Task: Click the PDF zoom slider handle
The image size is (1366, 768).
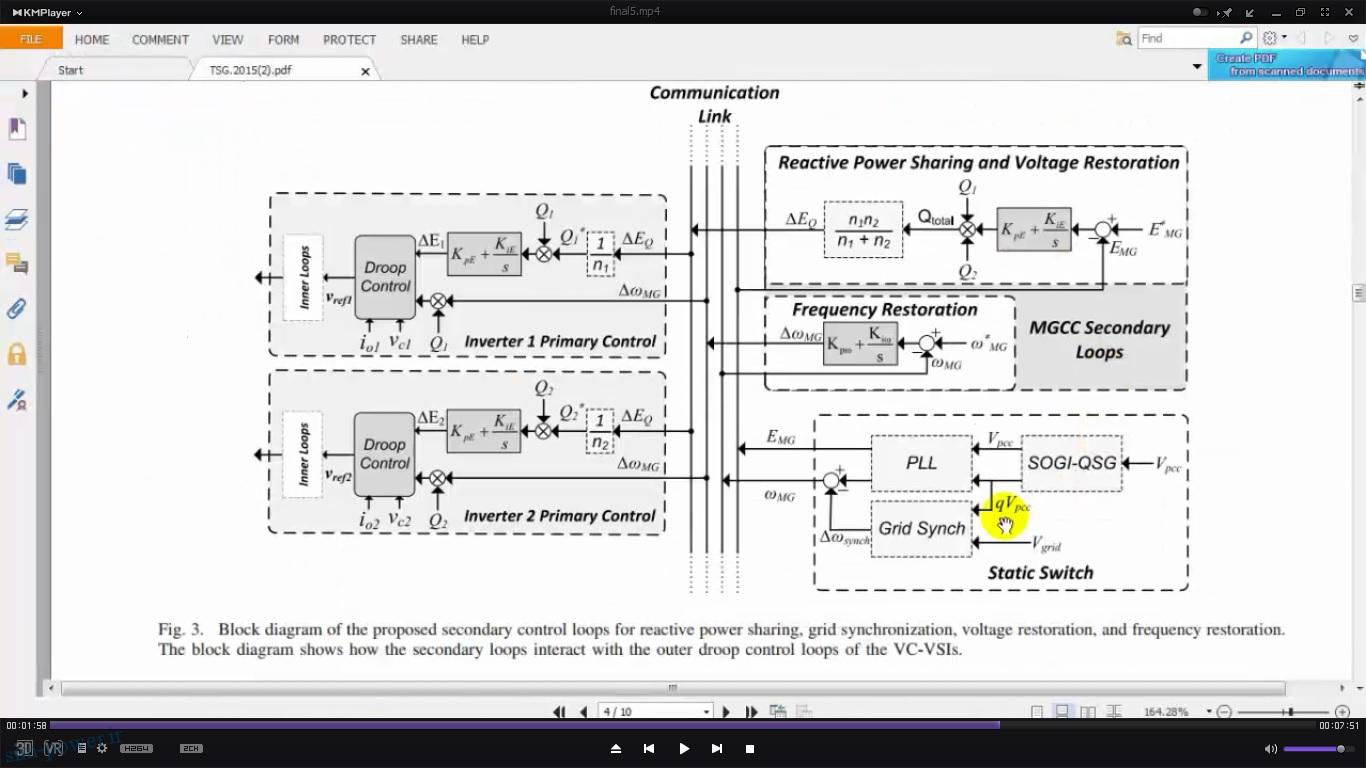Action: tap(1291, 712)
